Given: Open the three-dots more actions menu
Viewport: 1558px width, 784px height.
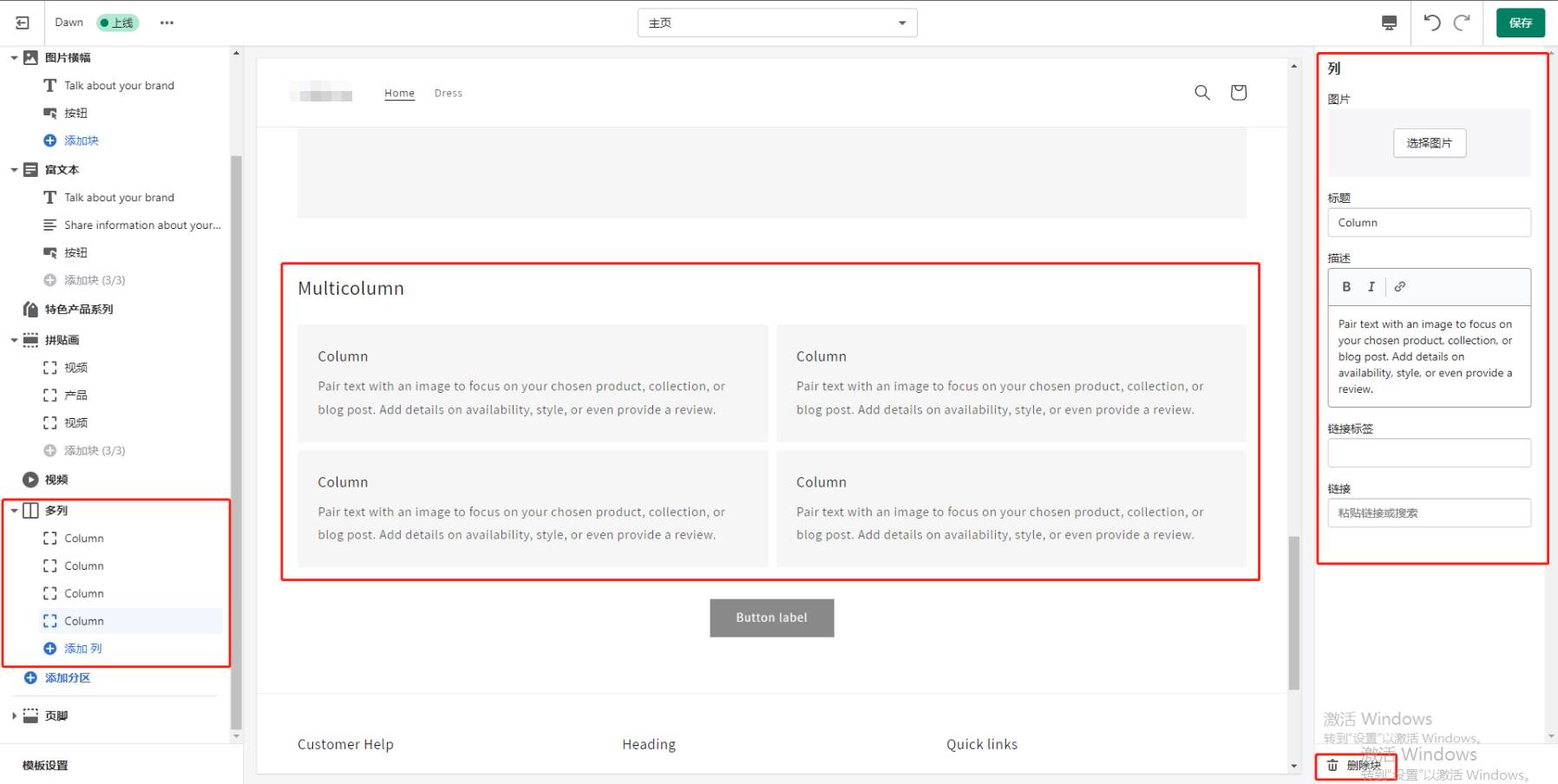Looking at the screenshot, I should pyautogui.click(x=167, y=23).
